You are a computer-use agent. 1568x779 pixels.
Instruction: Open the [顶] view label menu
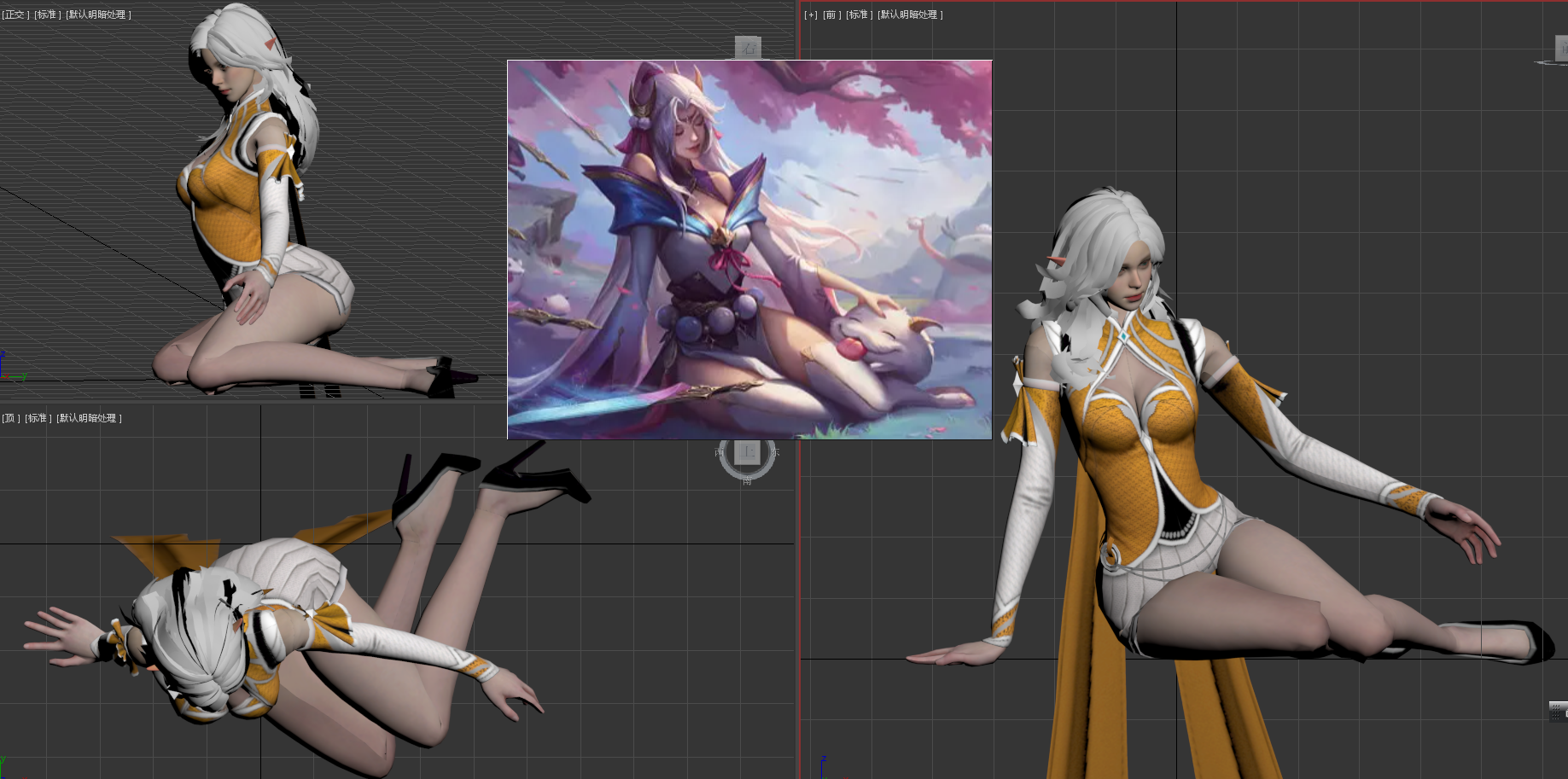coord(11,418)
